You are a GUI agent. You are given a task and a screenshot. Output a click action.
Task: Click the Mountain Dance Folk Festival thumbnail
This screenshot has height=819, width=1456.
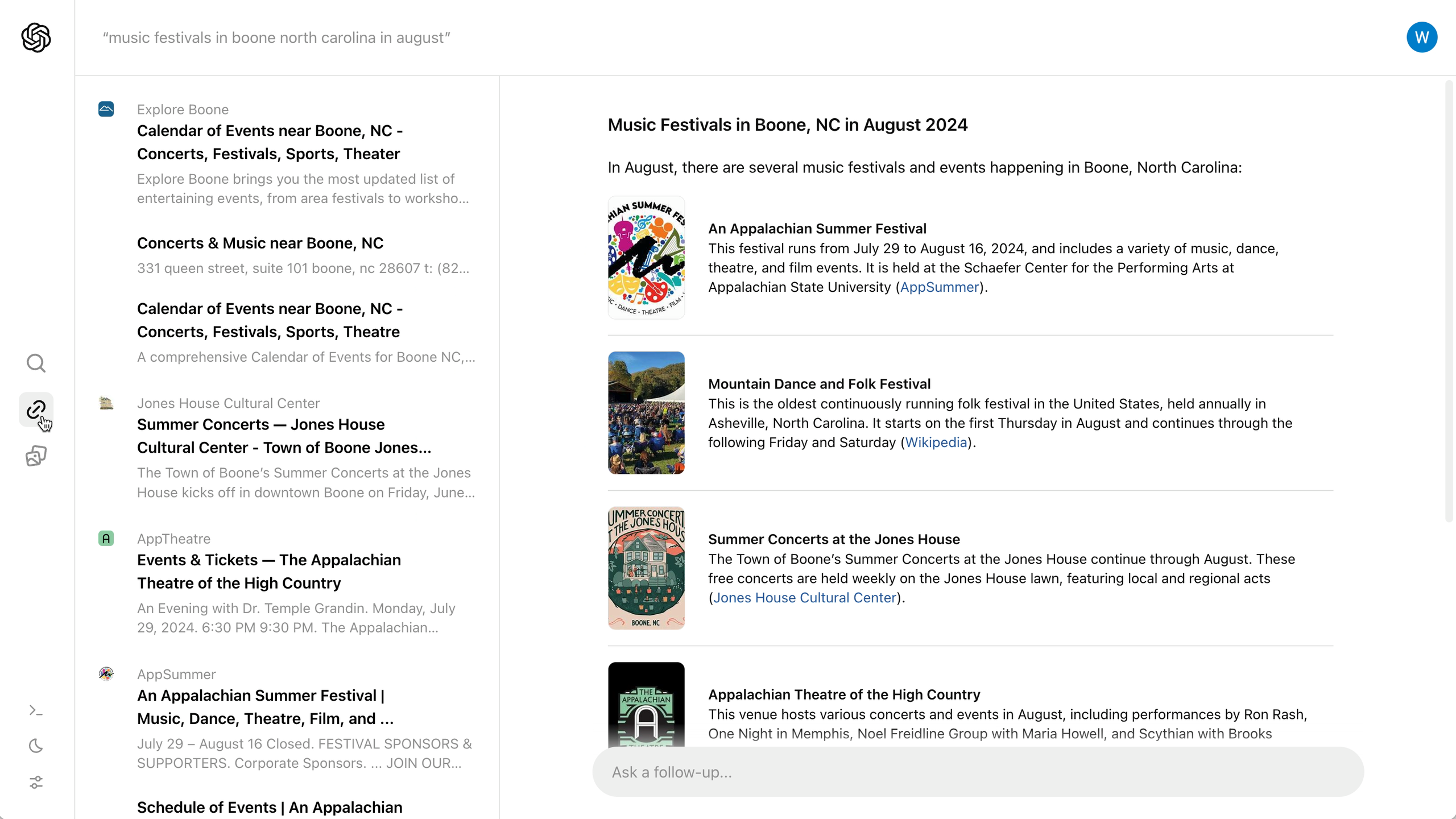pyautogui.click(x=646, y=413)
